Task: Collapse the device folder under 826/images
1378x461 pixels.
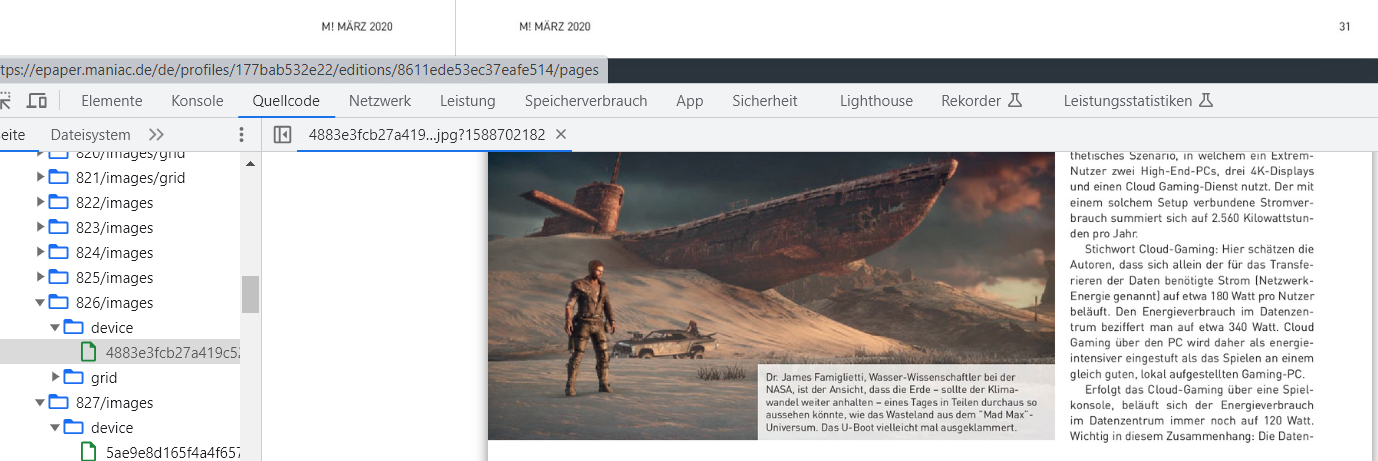Action: pyautogui.click(x=55, y=327)
